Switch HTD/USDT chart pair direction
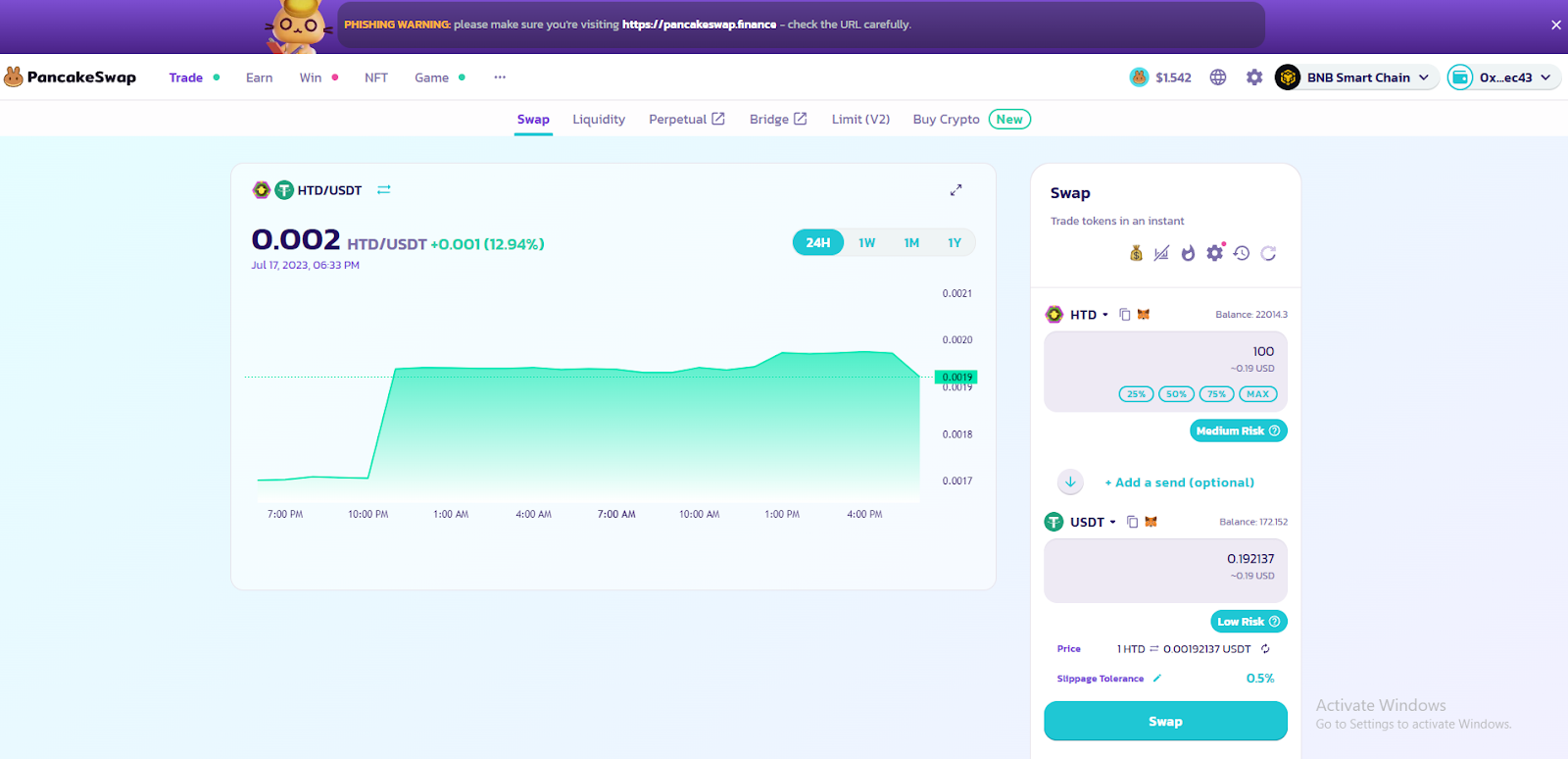 coord(384,190)
